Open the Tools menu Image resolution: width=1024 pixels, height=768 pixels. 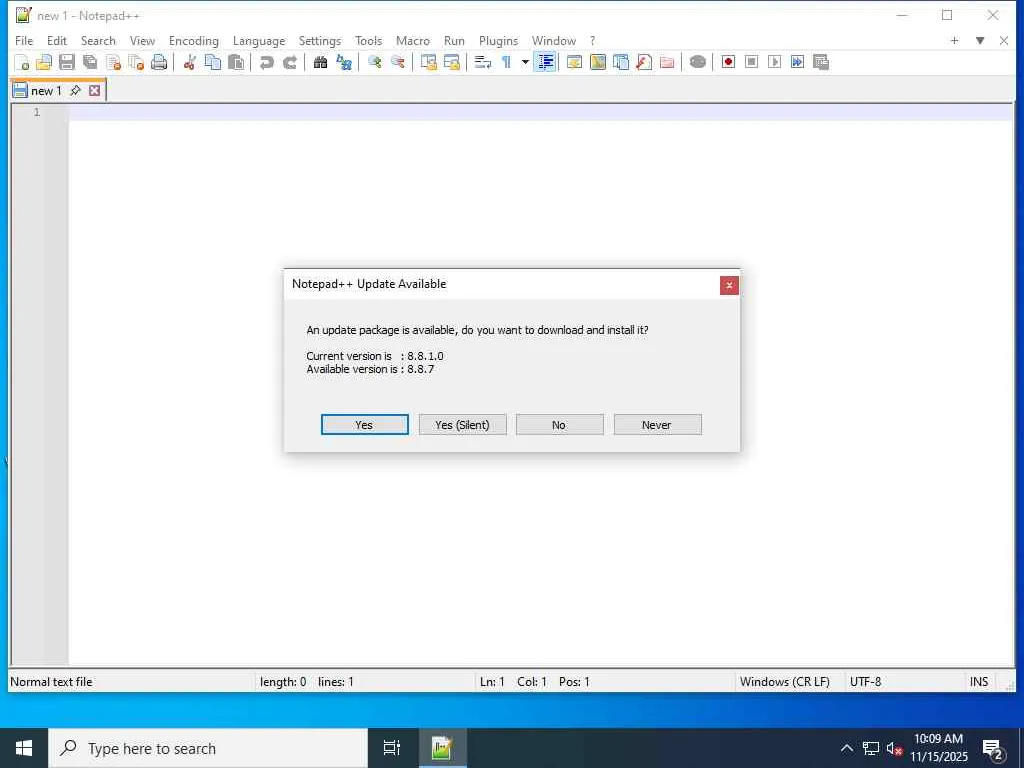(368, 40)
